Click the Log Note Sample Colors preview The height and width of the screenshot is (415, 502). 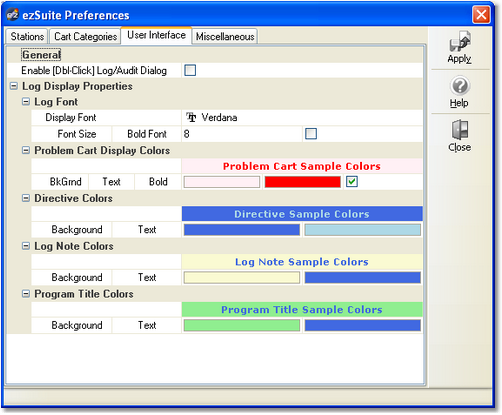click(x=302, y=262)
